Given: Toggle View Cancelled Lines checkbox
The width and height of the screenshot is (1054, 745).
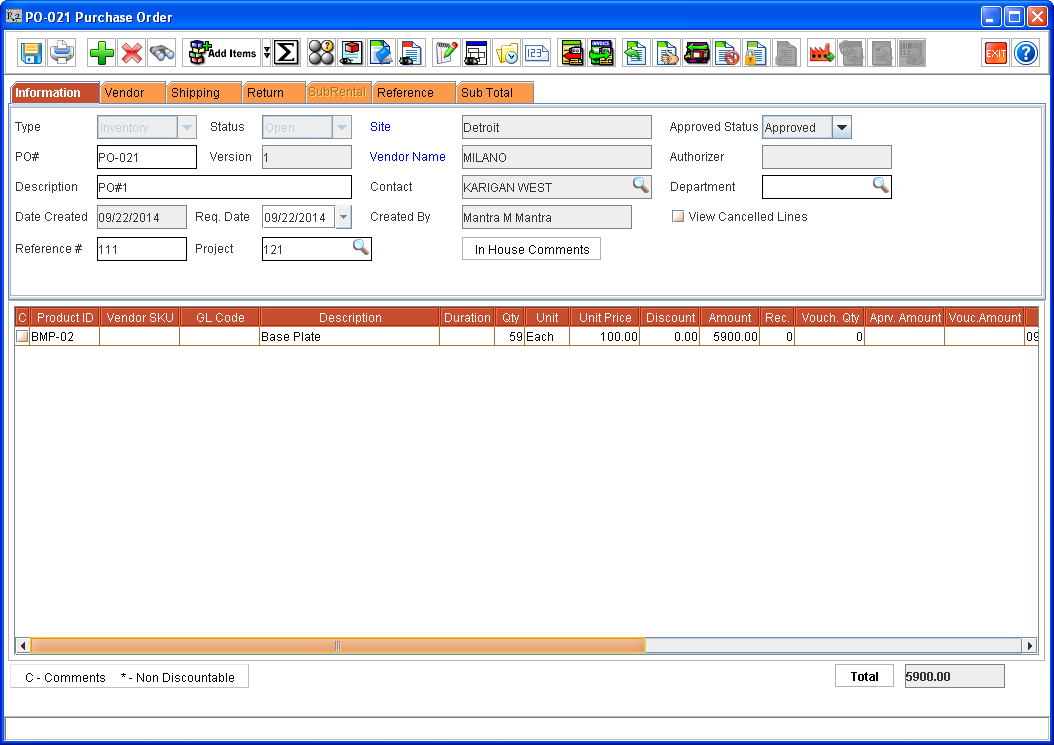Looking at the screenshot, I should tap(677, 216).
